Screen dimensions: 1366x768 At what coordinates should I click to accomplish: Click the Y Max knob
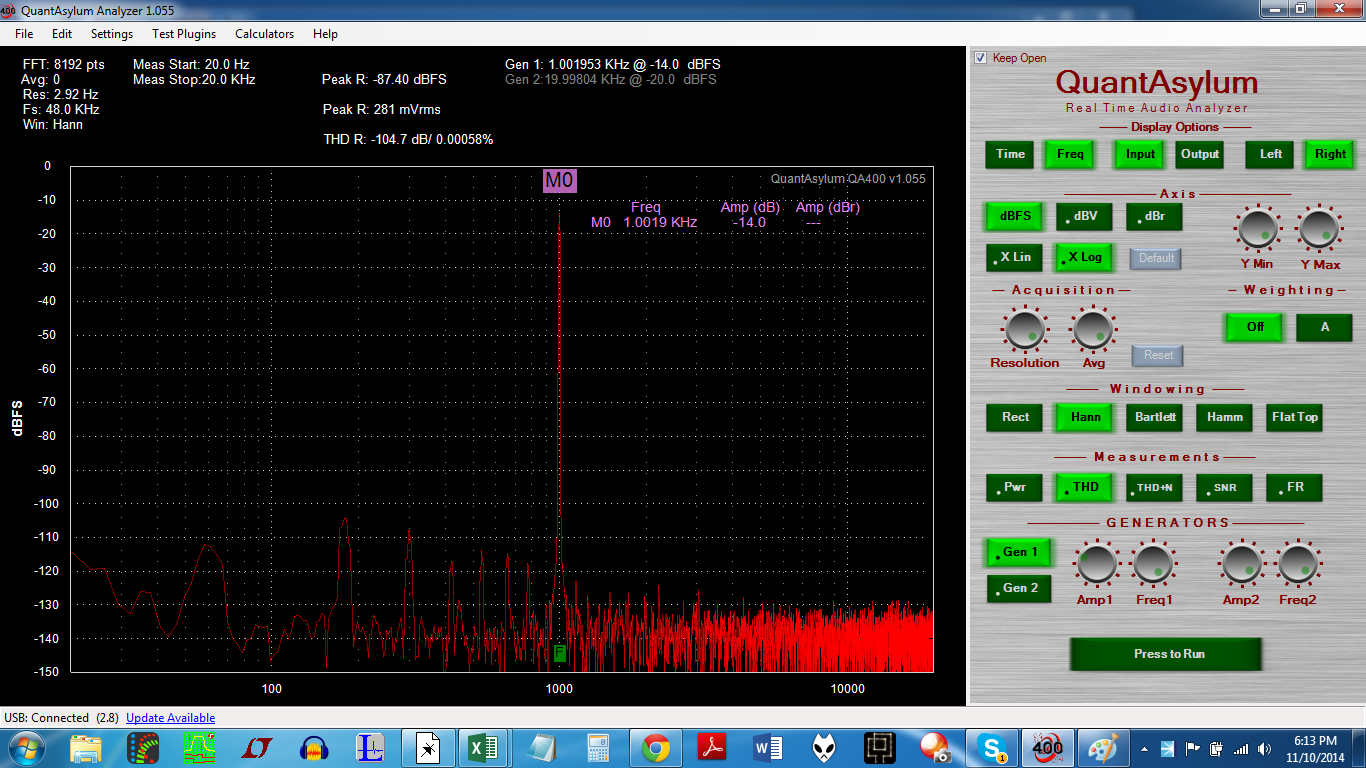coord(1319,229)
